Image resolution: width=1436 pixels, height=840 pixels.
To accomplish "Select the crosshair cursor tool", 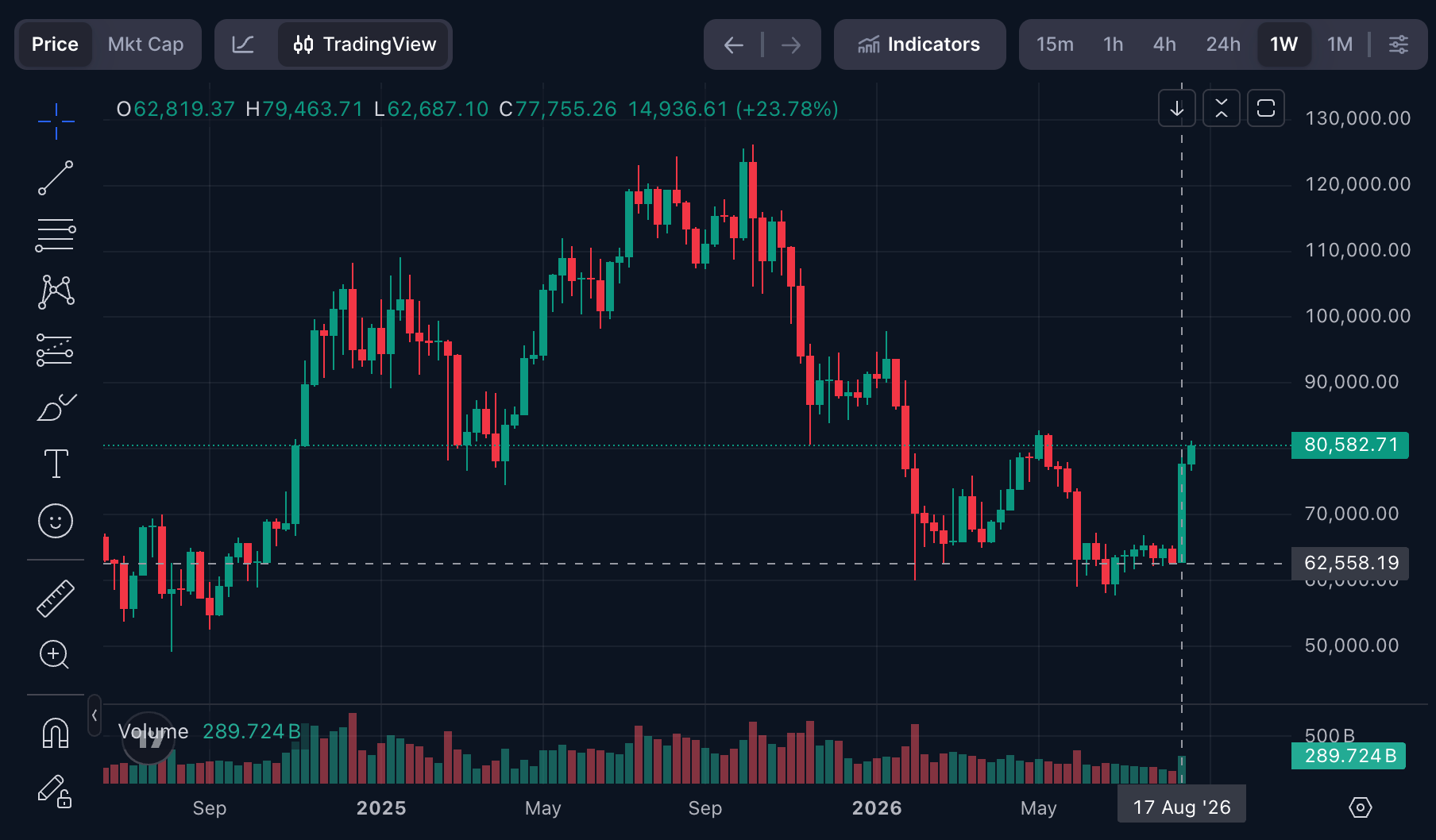I will (x=56, y=121).
